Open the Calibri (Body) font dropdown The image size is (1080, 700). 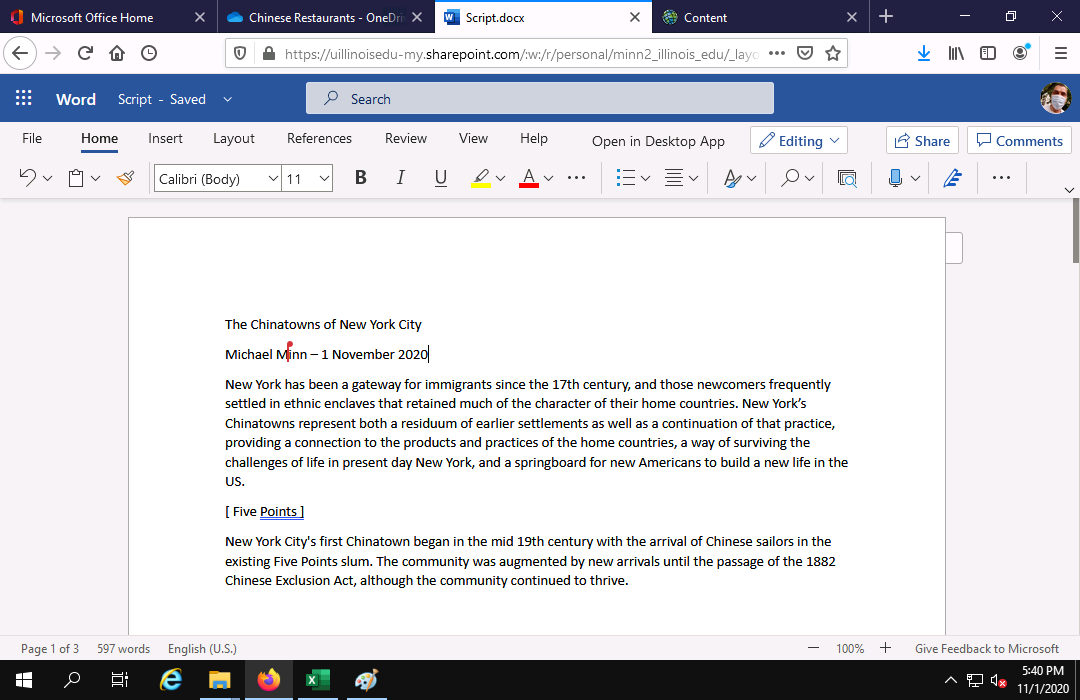tap(217, 179)
